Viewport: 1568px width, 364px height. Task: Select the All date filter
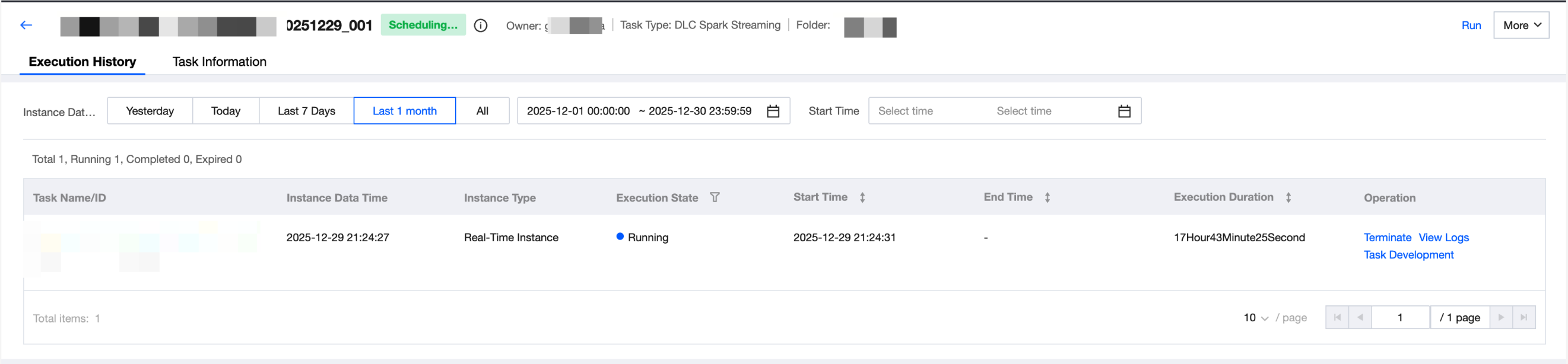(482, 111)
